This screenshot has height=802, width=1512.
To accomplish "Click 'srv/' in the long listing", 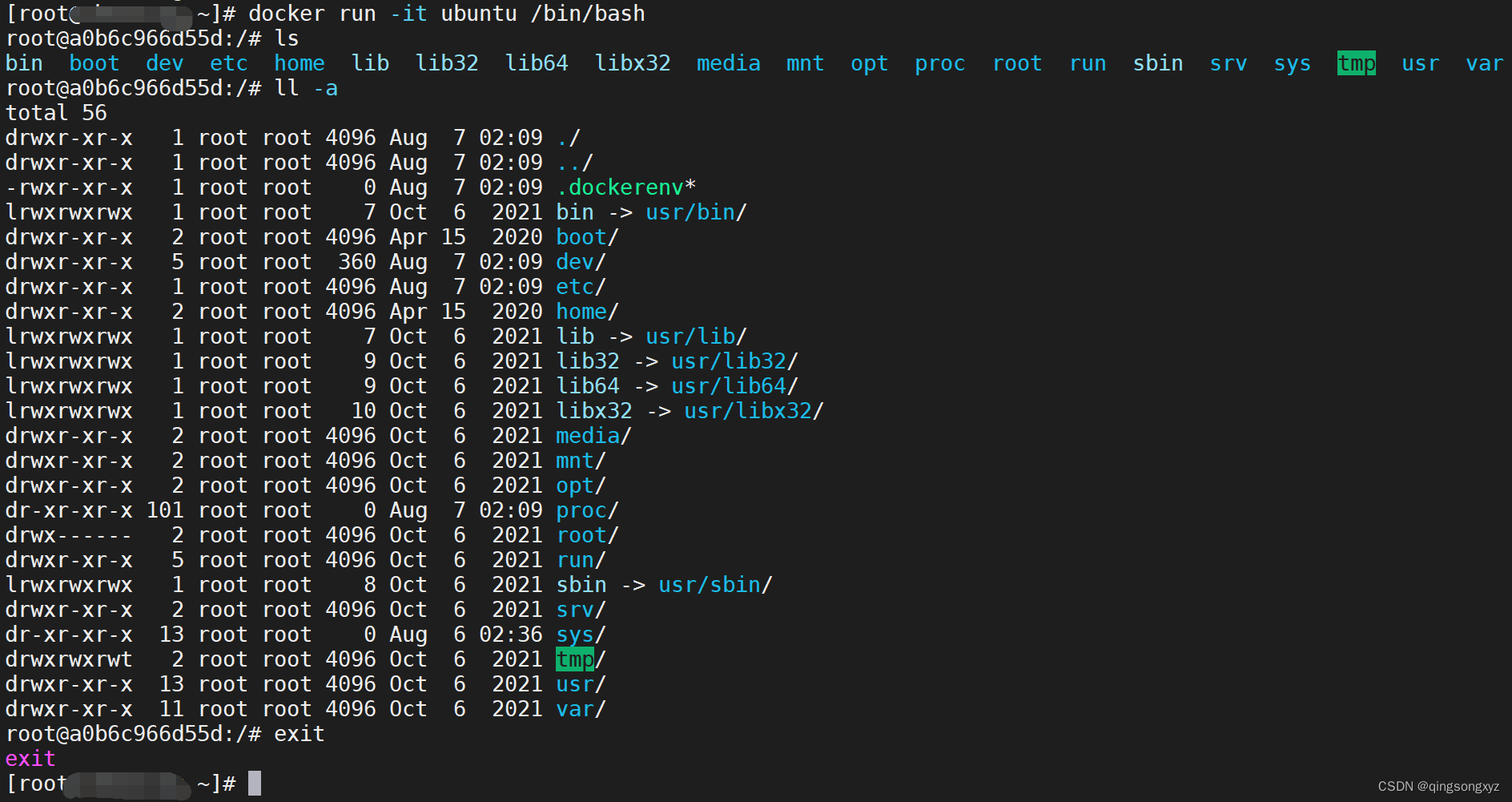I will [581, 610].
